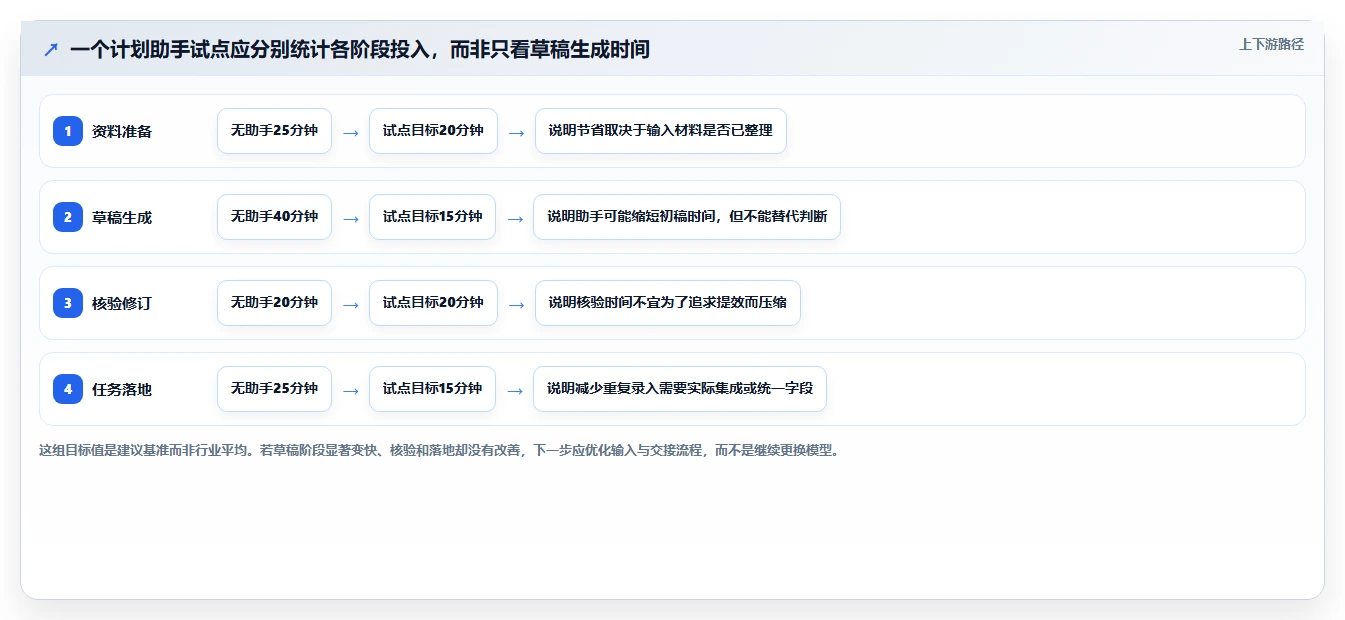Screen dimensions: 1345x620
Task: Click the 说明节省取决于输入材料是否已整理 chip
Action: pos(661,131)
